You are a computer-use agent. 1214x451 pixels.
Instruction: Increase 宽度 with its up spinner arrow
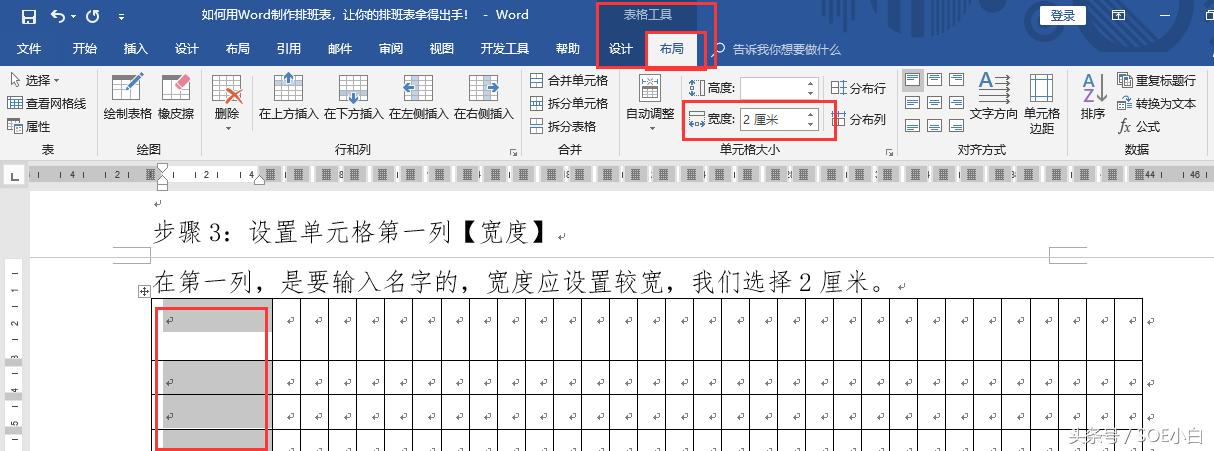tap(810, 114)
